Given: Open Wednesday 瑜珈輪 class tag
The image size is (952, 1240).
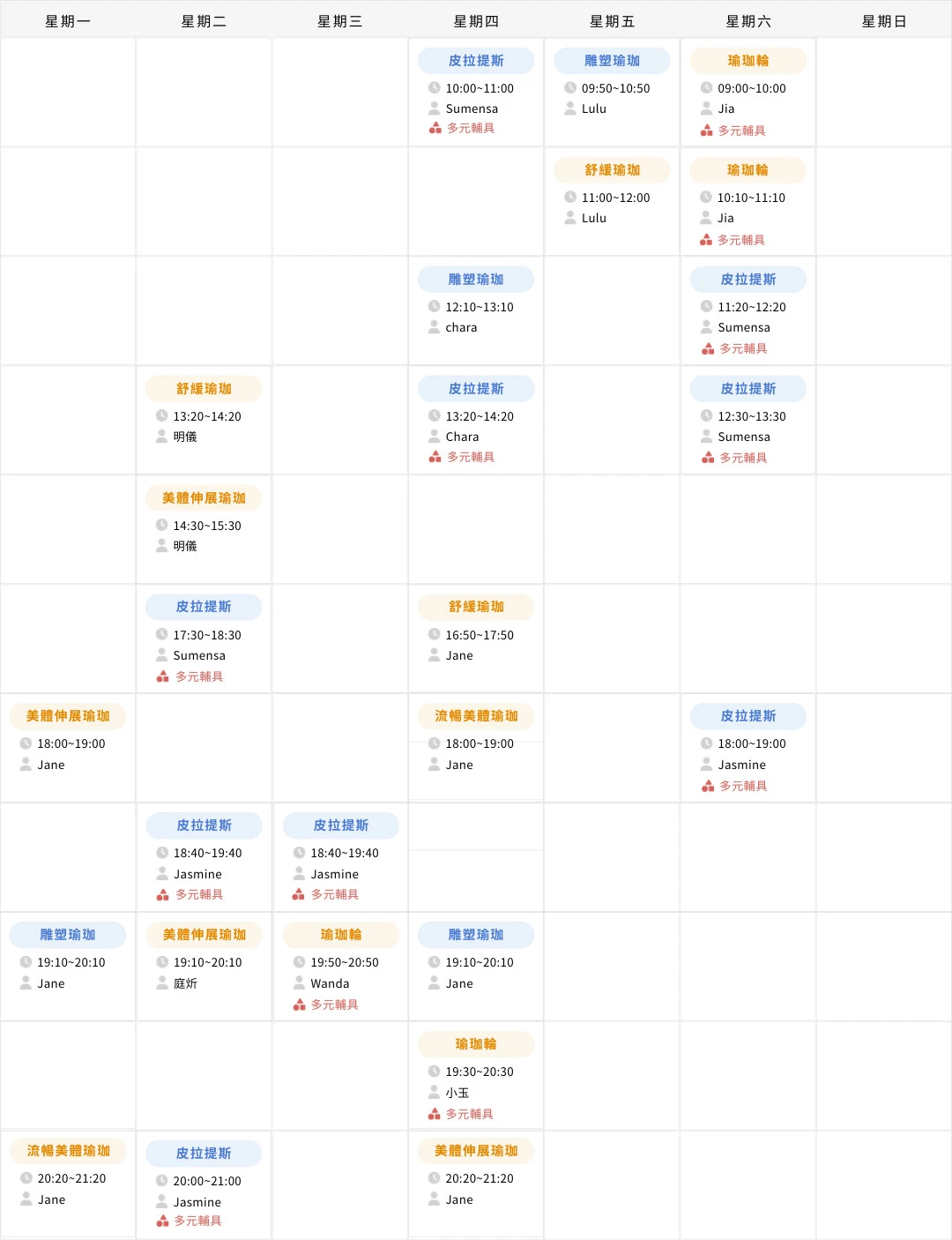Looking at the screenshot, I should pyautogui.click(x=340, y=935).
